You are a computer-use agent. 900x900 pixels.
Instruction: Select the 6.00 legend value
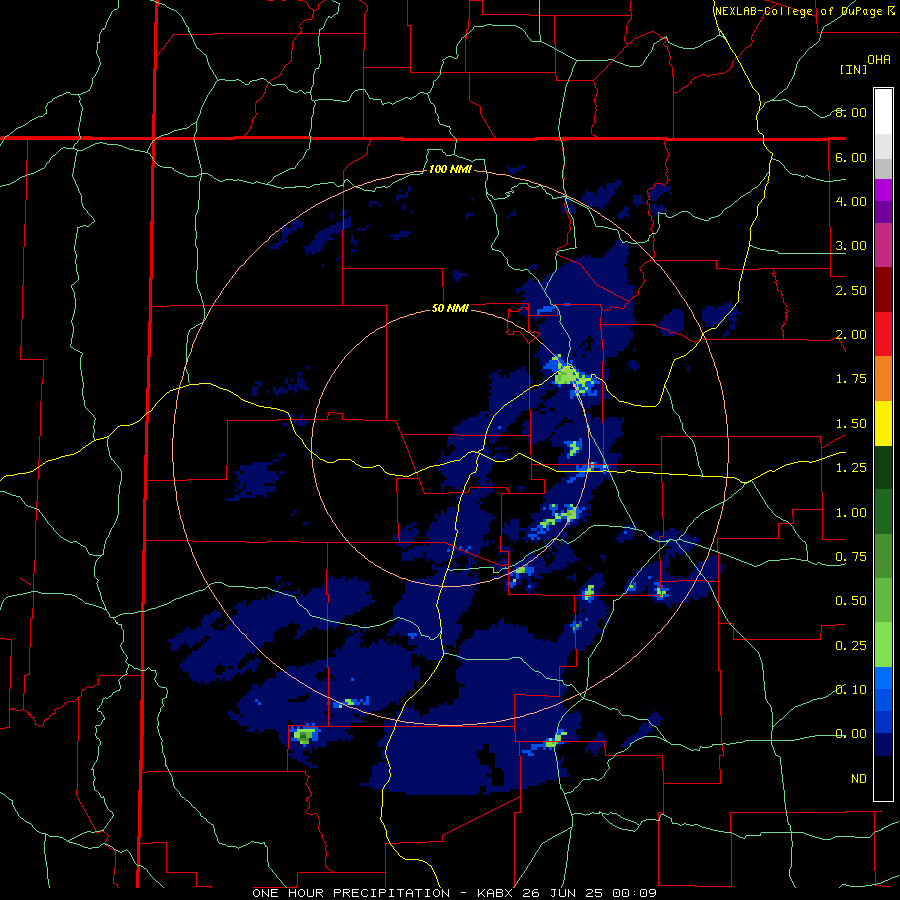851,157
